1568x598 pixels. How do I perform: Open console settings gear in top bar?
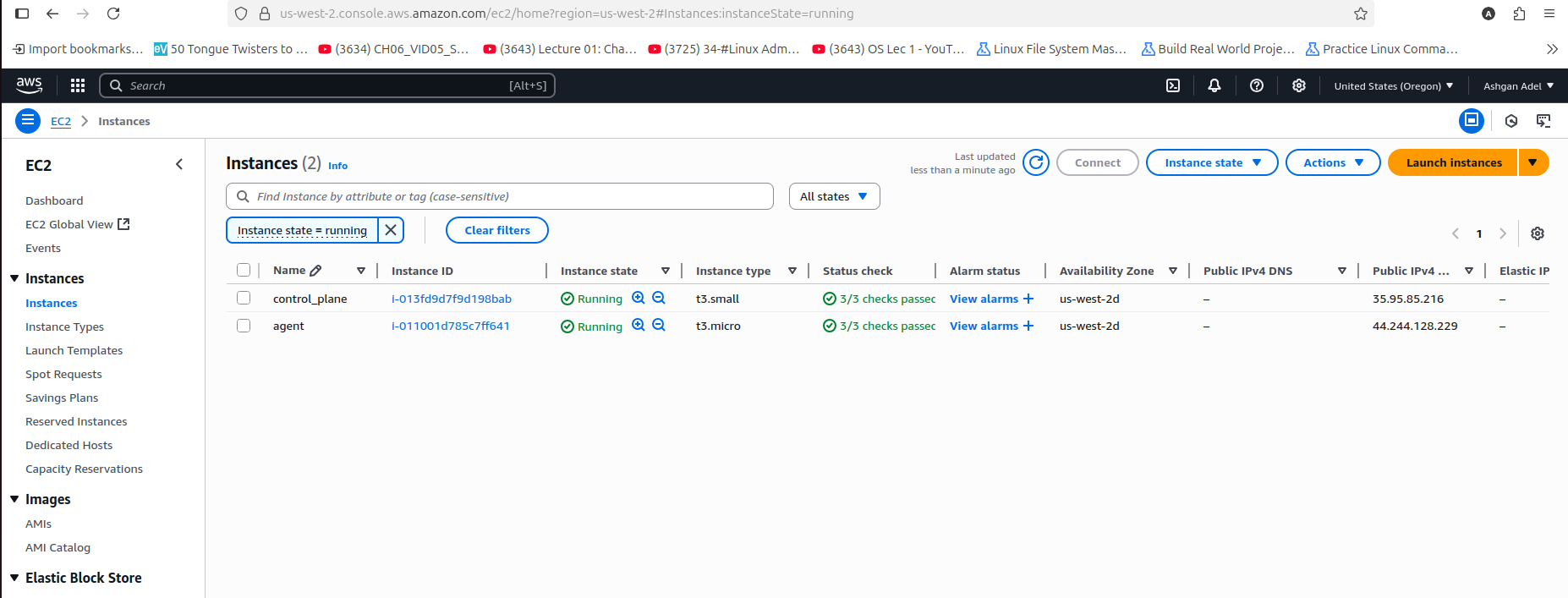tap(1299, 85)
